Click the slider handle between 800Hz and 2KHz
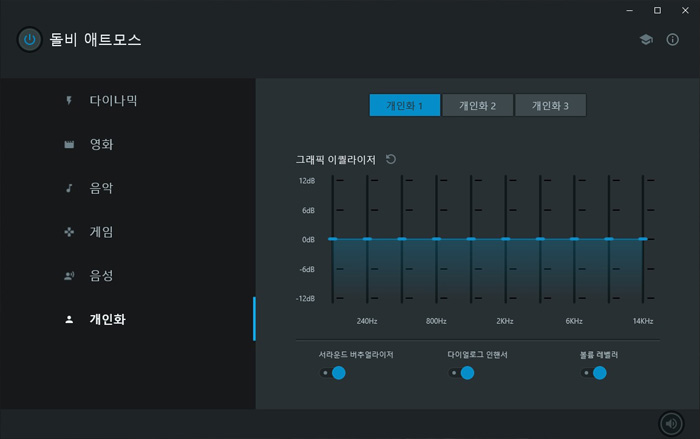The width and height of the screenshot is (700, 439). click(471, 239)
